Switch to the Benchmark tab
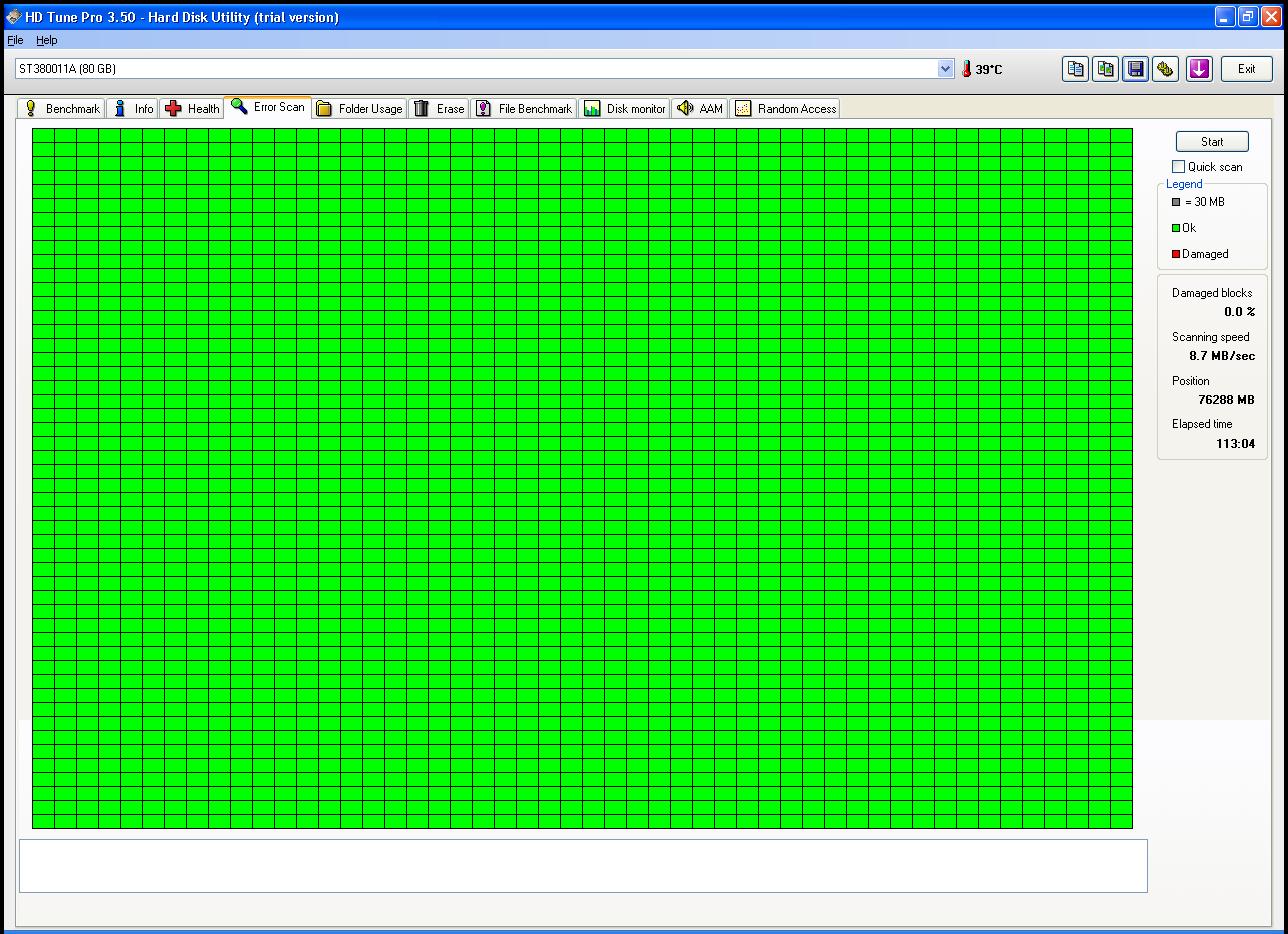1288x934 pixels. coord(62,109)
